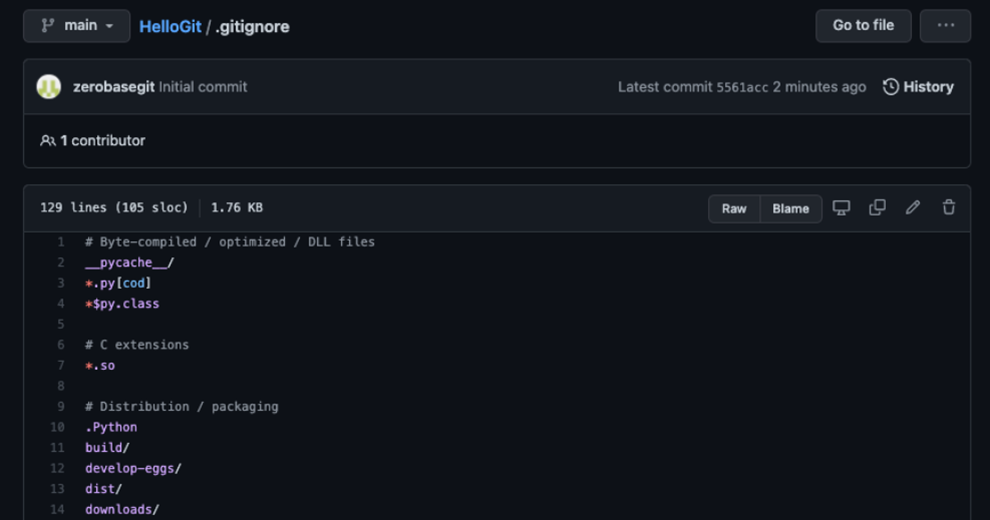
Task: Open the Blame view
Action: 790,209
